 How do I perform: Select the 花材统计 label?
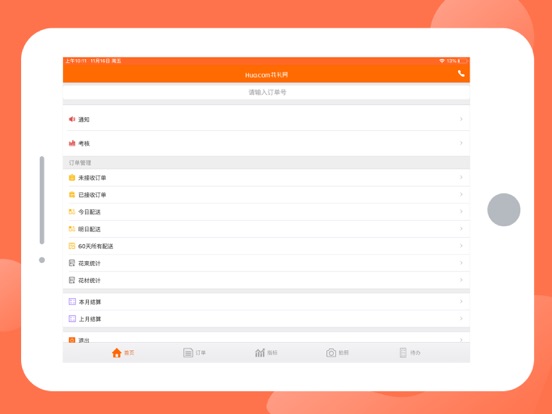[89, 281]
